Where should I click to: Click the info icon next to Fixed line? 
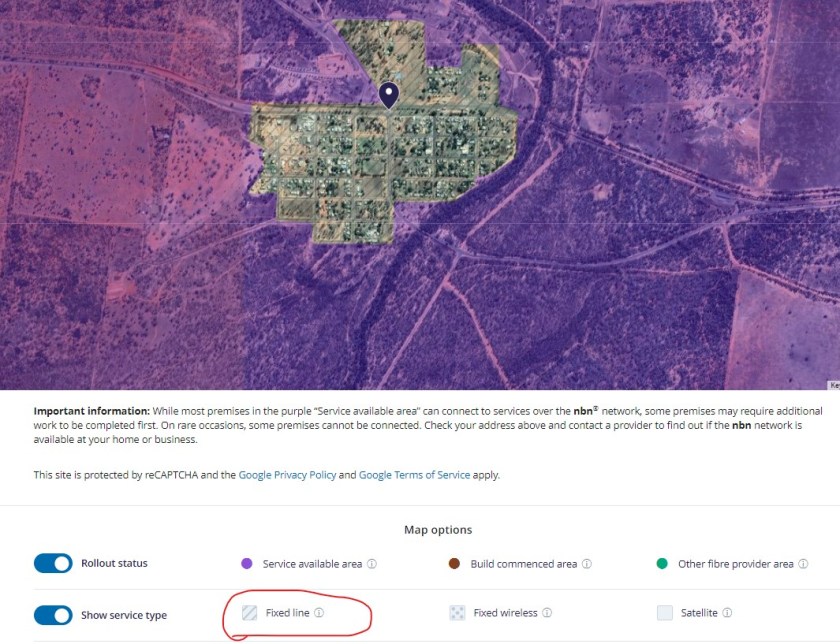click(x=319, y=613)
